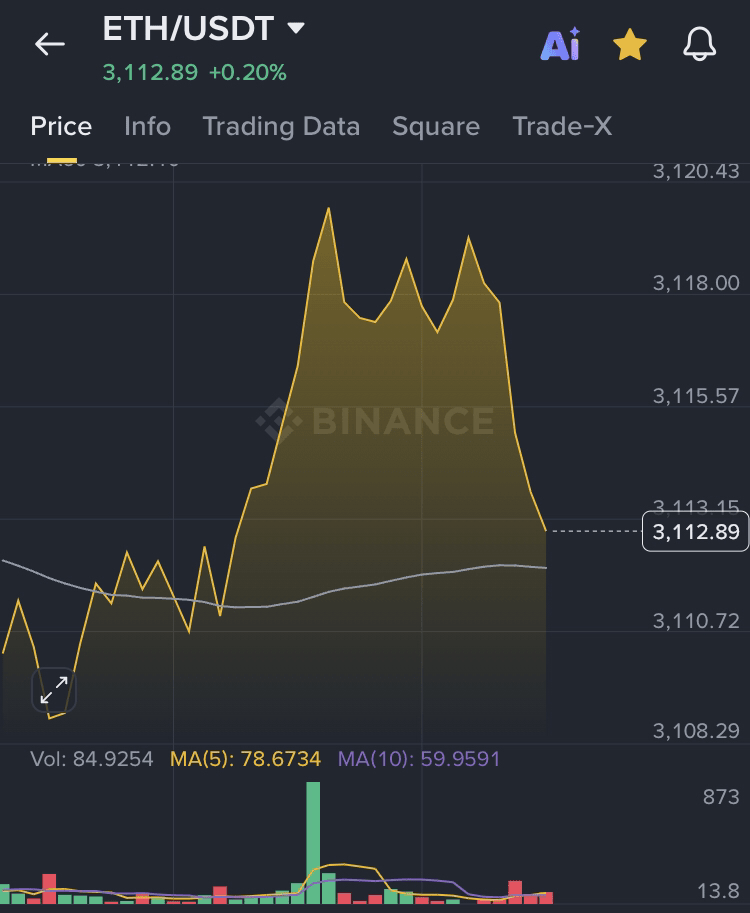Viewport: 750px width, 913px height.
Task: Expand chart to fullscreen icon
Action: point(54,689)
